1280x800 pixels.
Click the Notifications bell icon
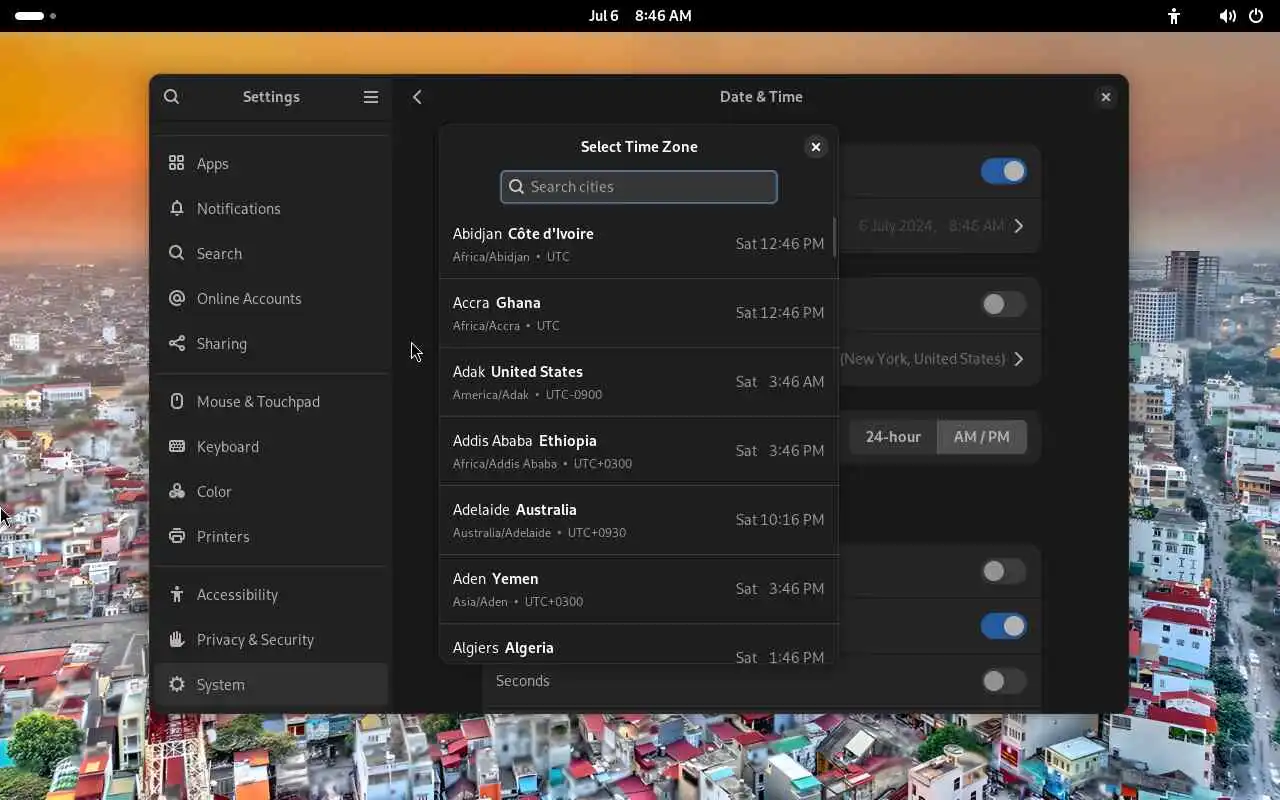click(x=177, y=208)
